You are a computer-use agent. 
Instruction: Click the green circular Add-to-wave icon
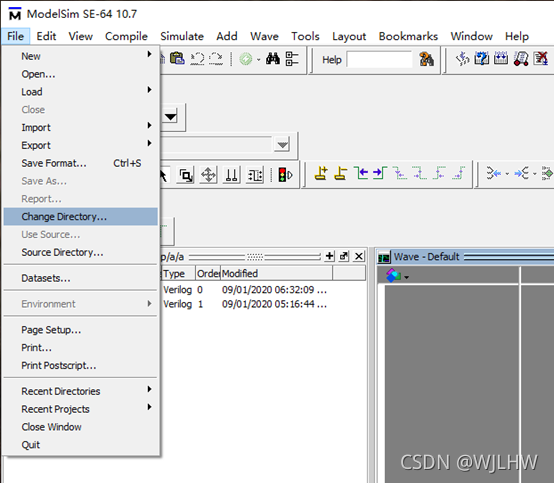click(246, 59)
